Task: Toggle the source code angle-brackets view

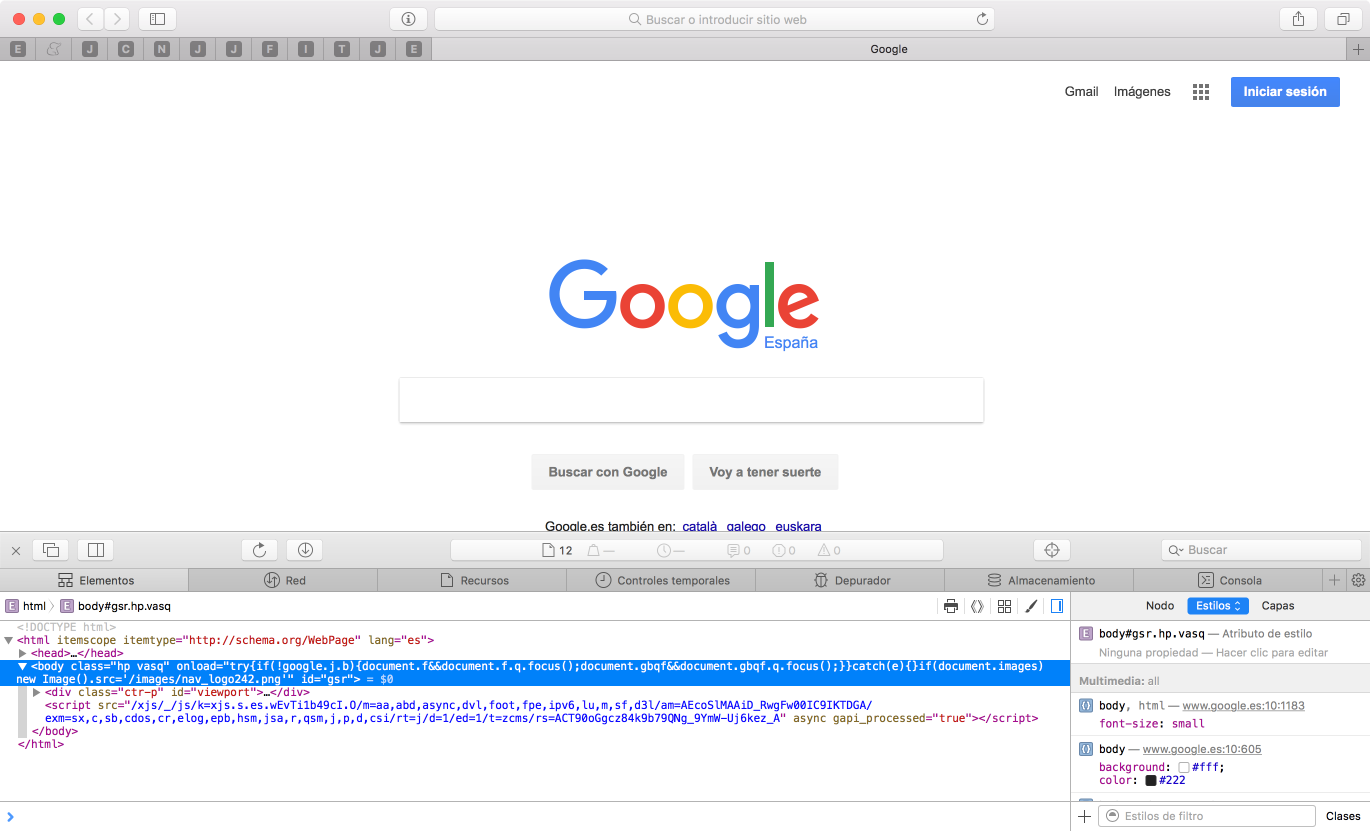Action: tap(977, 606)
